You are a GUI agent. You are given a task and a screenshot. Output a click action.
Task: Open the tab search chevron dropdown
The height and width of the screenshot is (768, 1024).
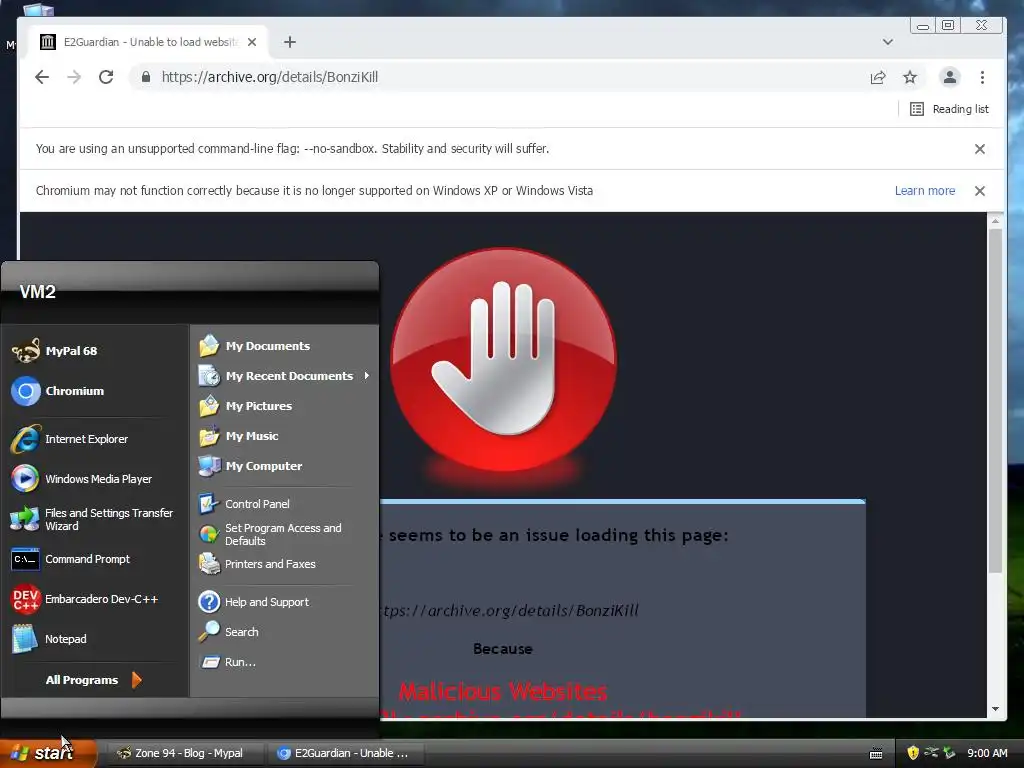[x=888, y=42]
